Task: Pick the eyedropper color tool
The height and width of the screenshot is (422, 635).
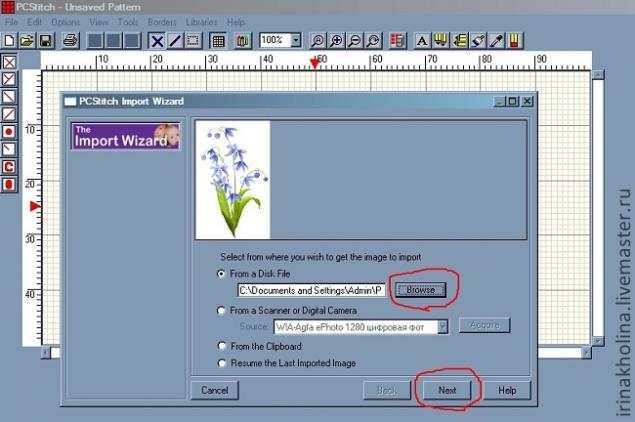Action: [496, 41]
